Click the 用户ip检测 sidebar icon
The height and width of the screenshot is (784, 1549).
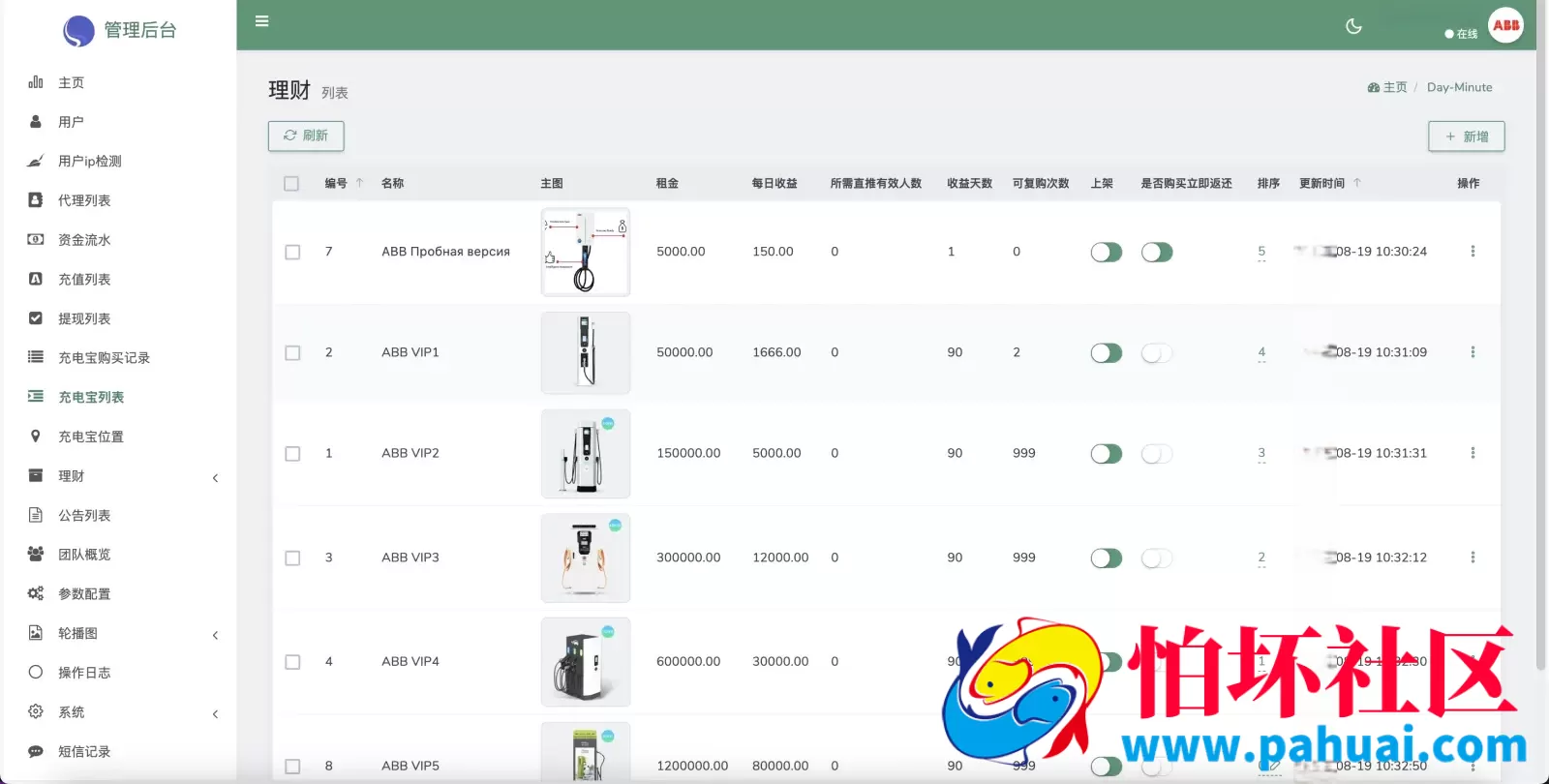[x=36, y=161]
